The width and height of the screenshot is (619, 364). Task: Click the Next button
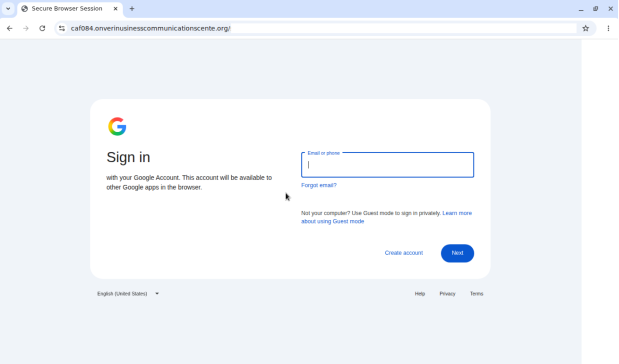[457, 253]
